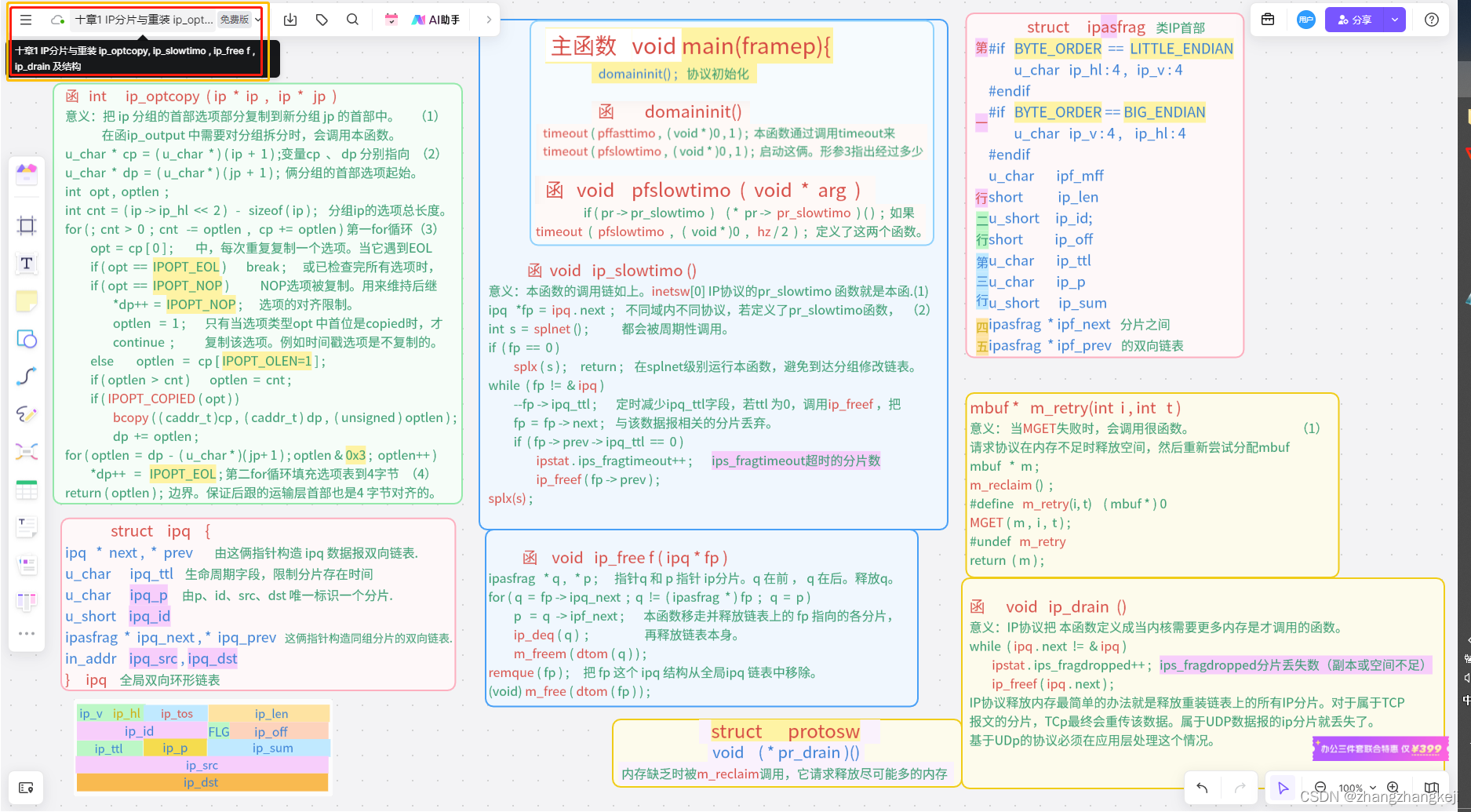Click the 'ips_fragtimeout超时的分片数' highlighted note
Viewport: 1471px width, 812px height.
pyautogui.click(x=796, y=461)
